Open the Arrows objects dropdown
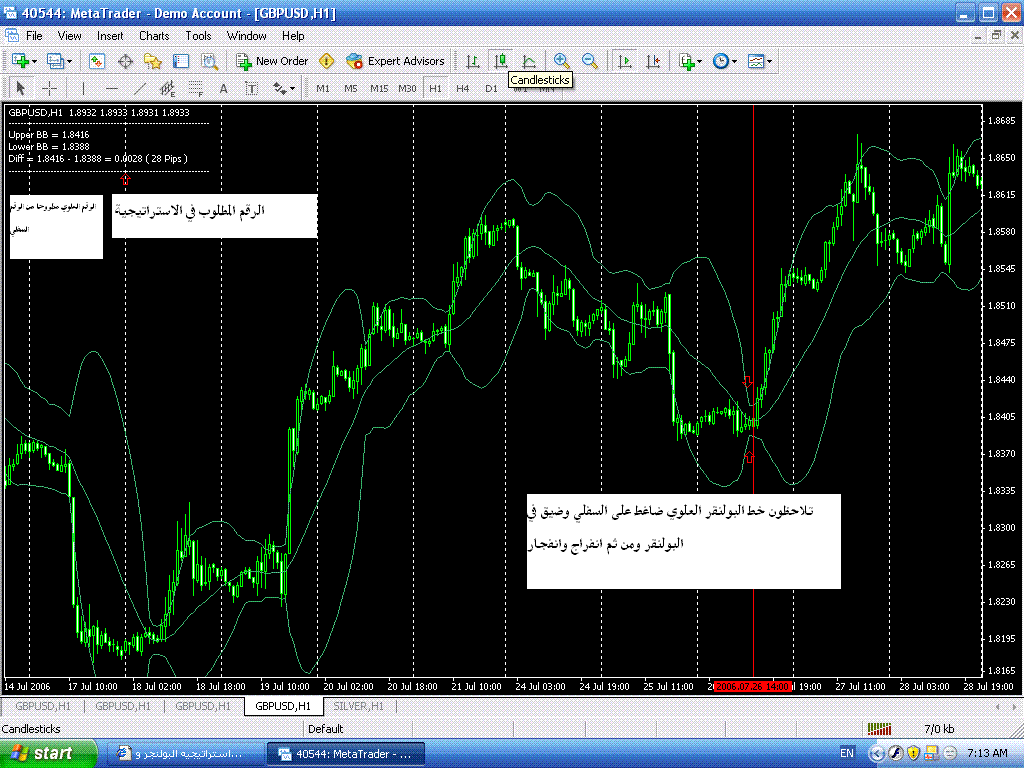The image size is (1024, 768). pos(293,88)
